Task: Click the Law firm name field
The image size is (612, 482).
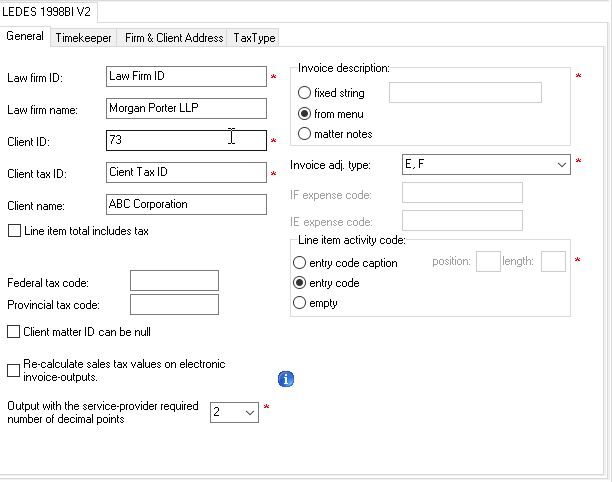Action: pyautogui.click(x=186, y=108)
